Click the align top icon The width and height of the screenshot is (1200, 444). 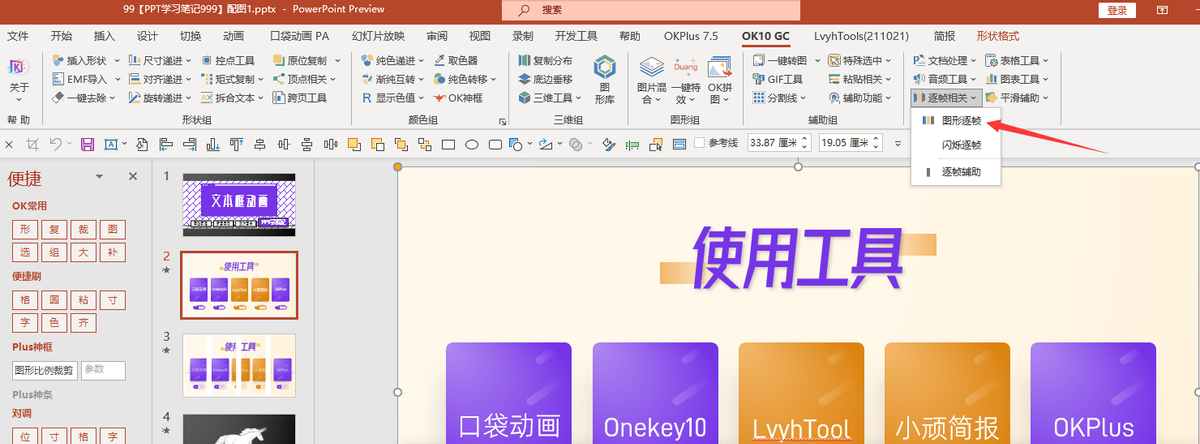click(x=236, y=144)
